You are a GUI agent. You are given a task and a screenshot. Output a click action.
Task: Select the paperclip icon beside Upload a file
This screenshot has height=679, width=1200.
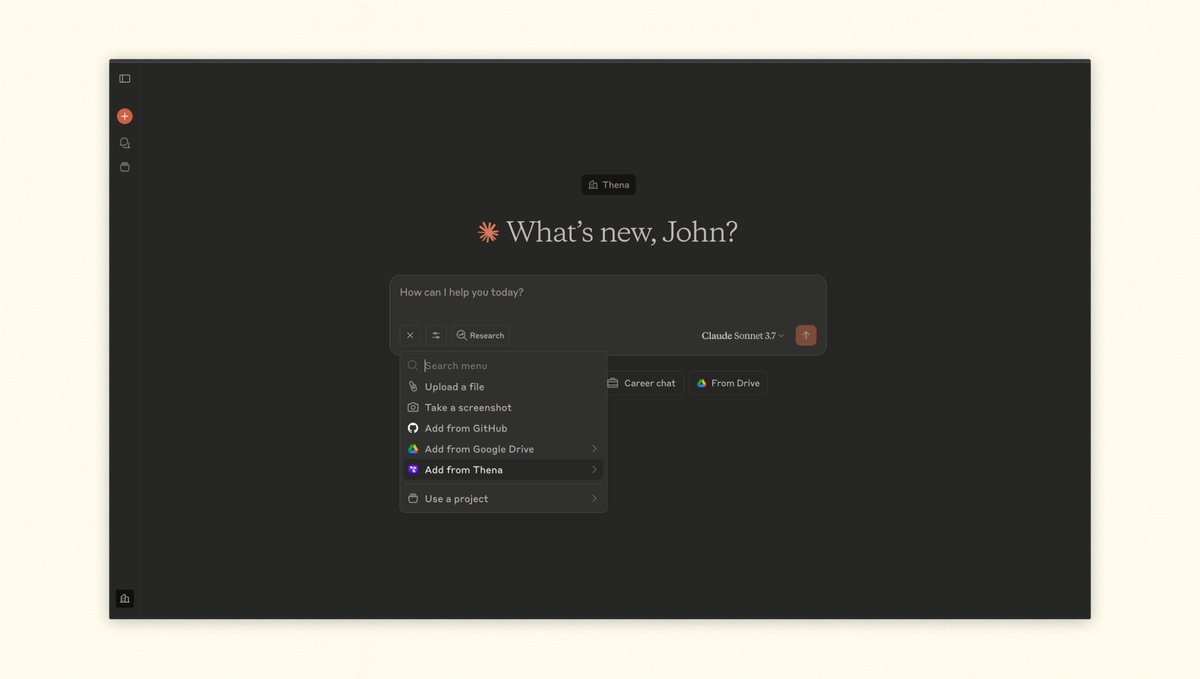[413, 387]
